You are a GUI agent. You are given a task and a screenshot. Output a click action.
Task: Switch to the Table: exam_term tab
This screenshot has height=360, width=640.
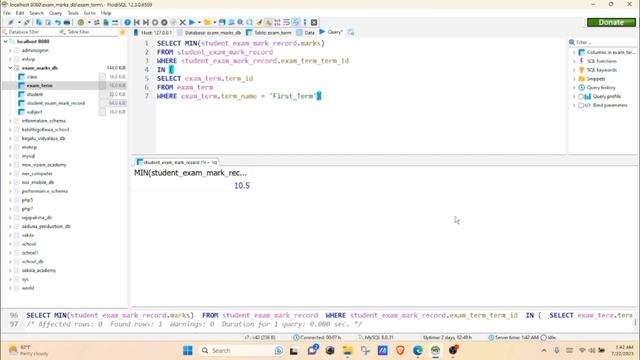coord(269,32)
